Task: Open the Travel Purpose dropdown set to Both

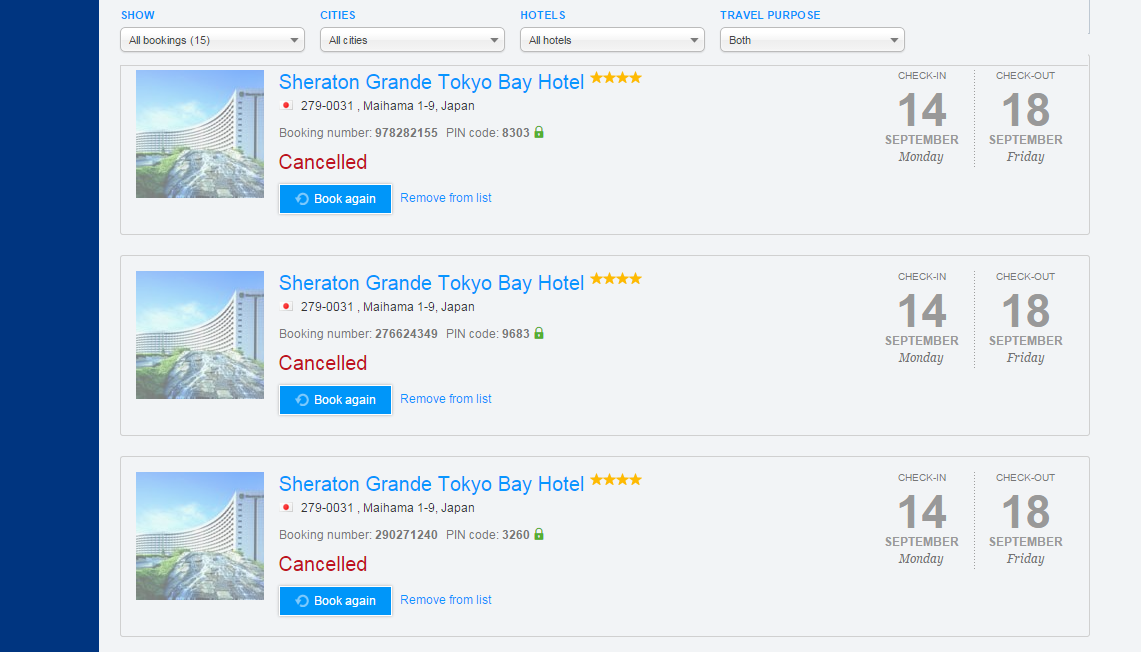Action: pyautogui.click(x=812, y=40)
